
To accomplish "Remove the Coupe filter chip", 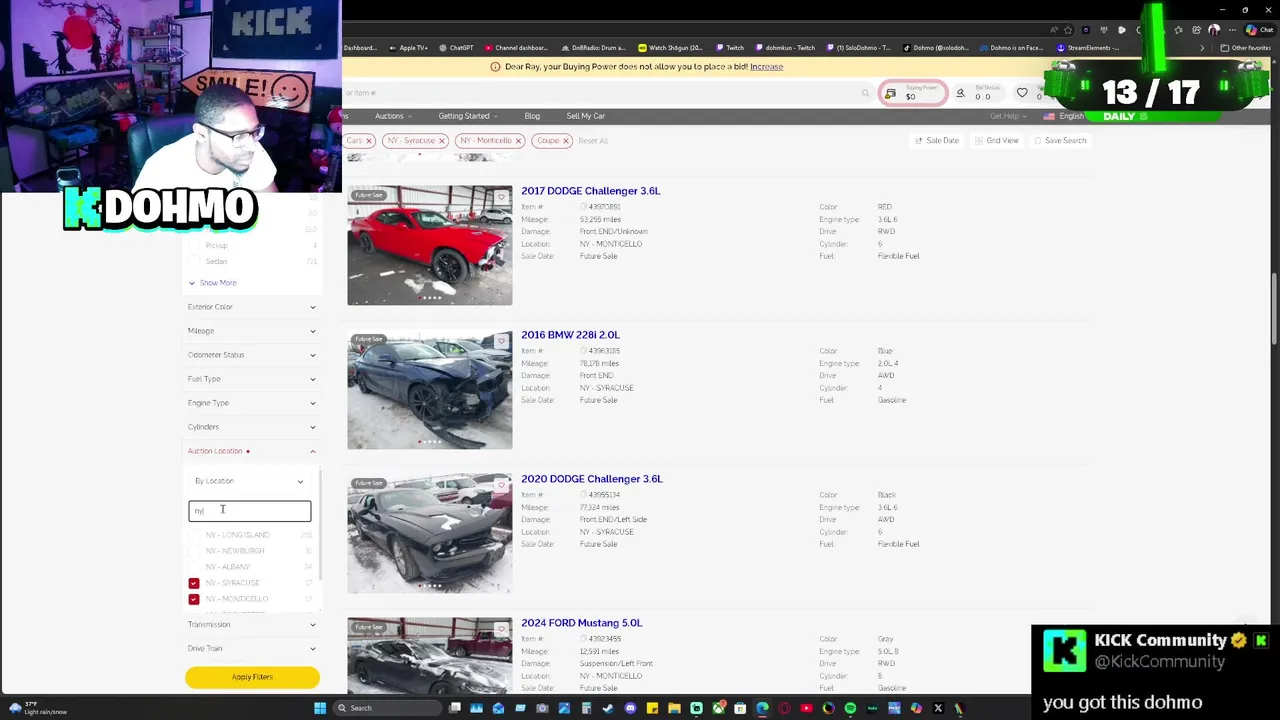I will (x=566, y=141).
